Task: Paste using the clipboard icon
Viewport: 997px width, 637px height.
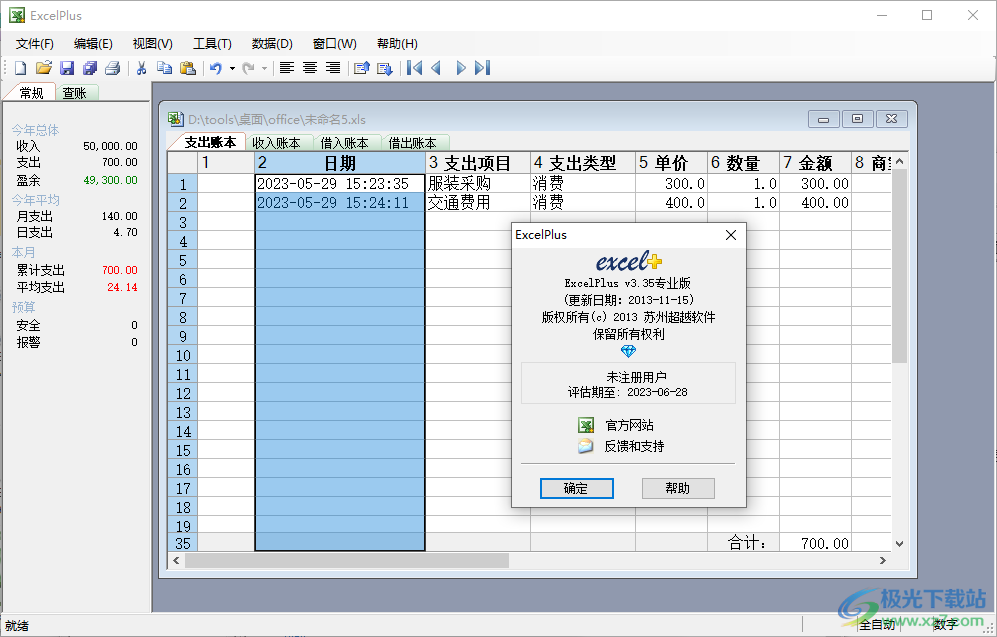Action: point(188,68)
